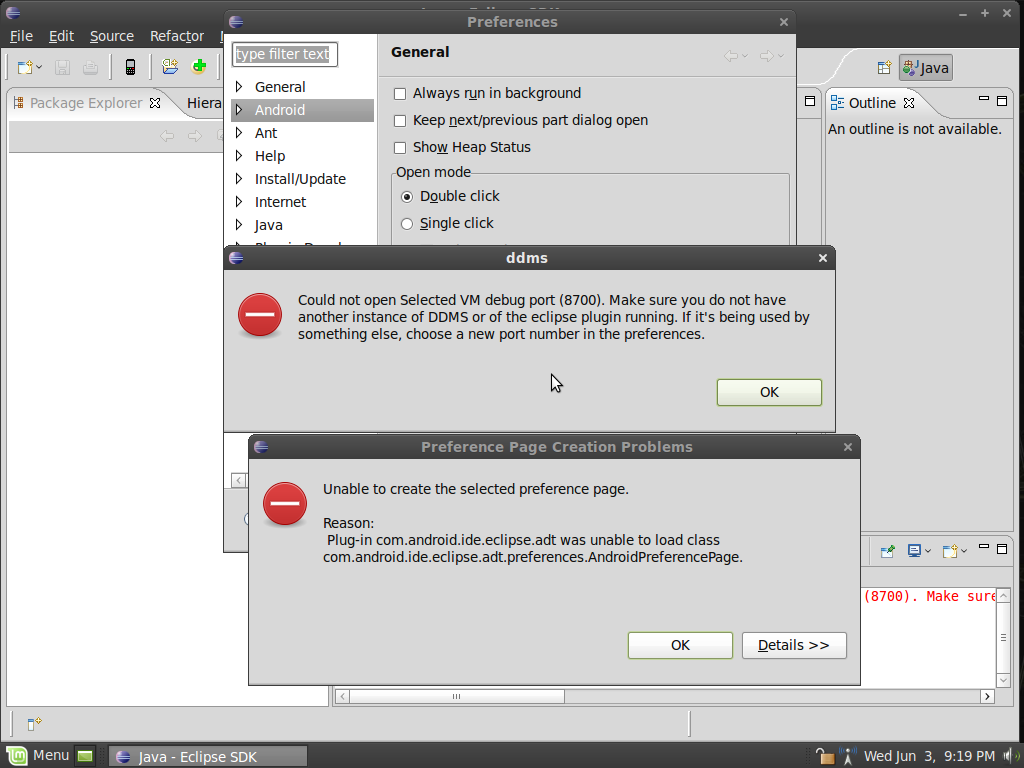Click OK in Preference Page Creation Problems
1024x768 pixels.
[x=680, y=645]
